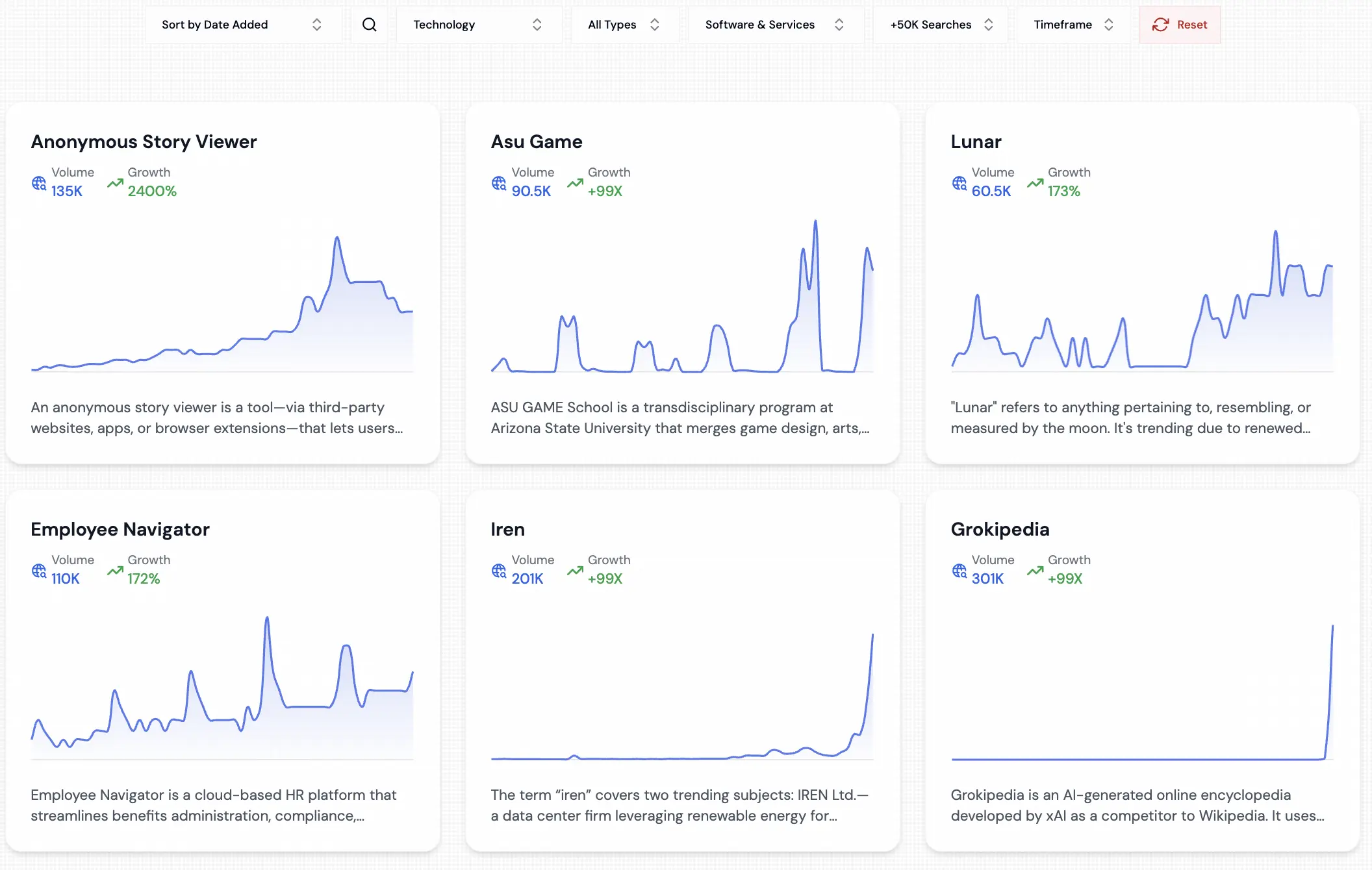This screenshot has height=870, width=1372.
Task: Select the Anonymous Story Viewer title
Action: coord(144,142)
